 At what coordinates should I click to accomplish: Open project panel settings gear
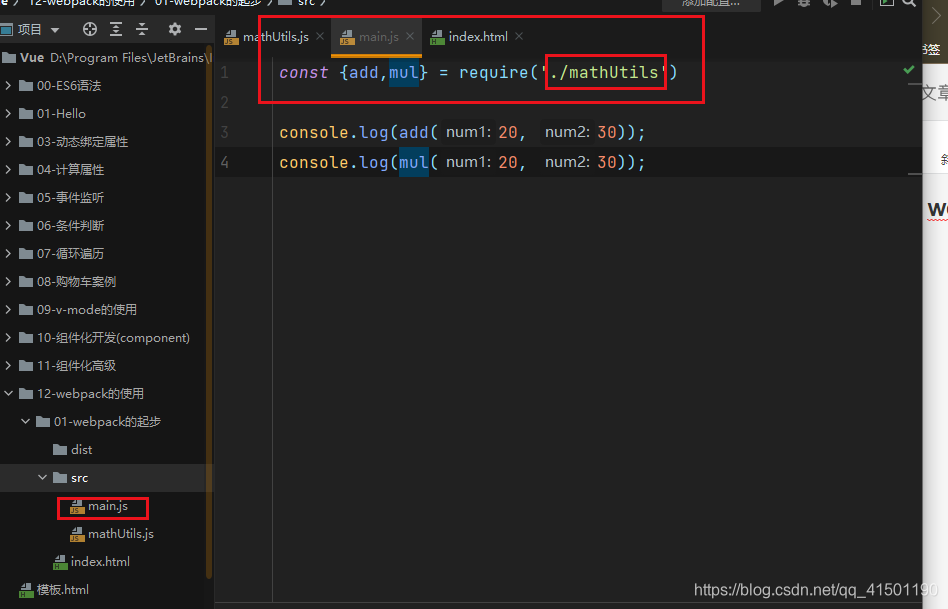click(175, 29)
